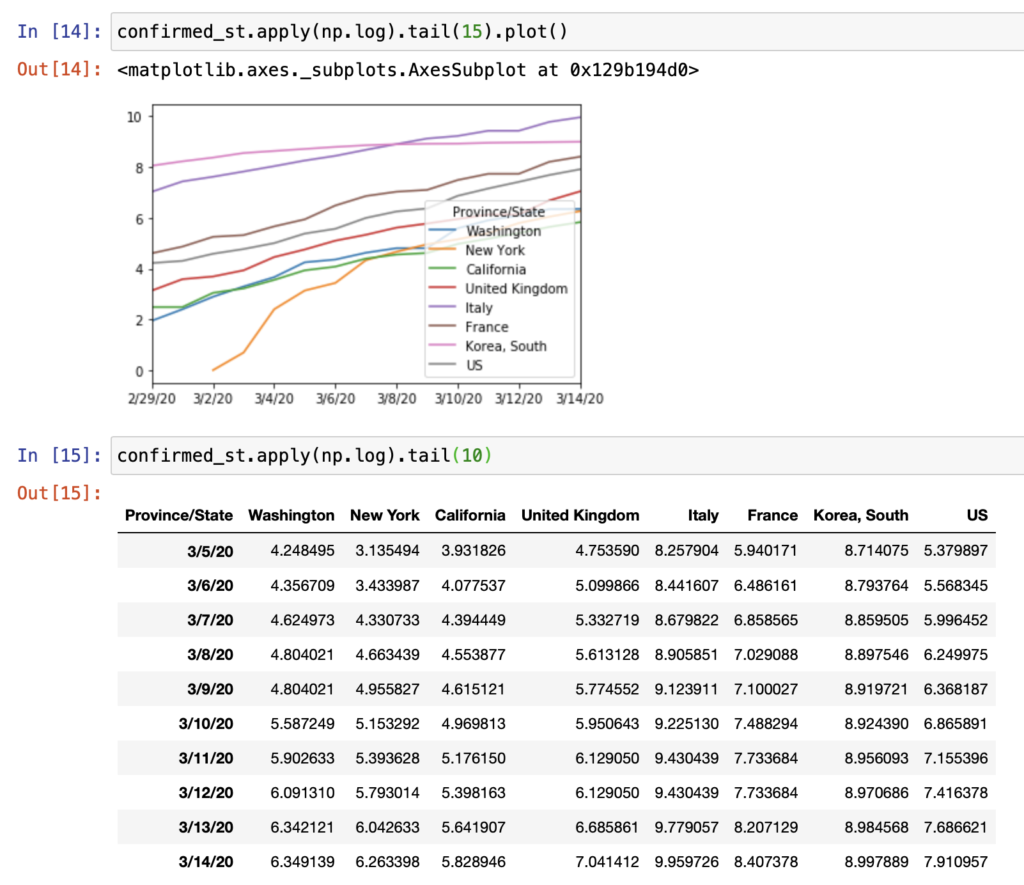Select the 3/14/20 row label in table

tap(209, 862)
